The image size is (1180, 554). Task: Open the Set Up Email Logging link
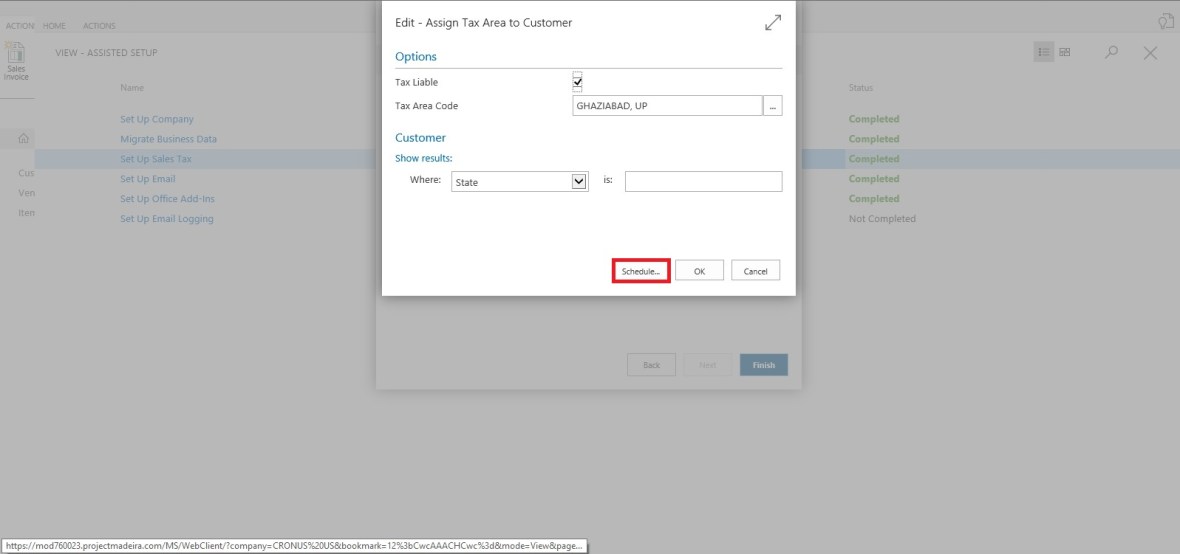coord(166,219)
